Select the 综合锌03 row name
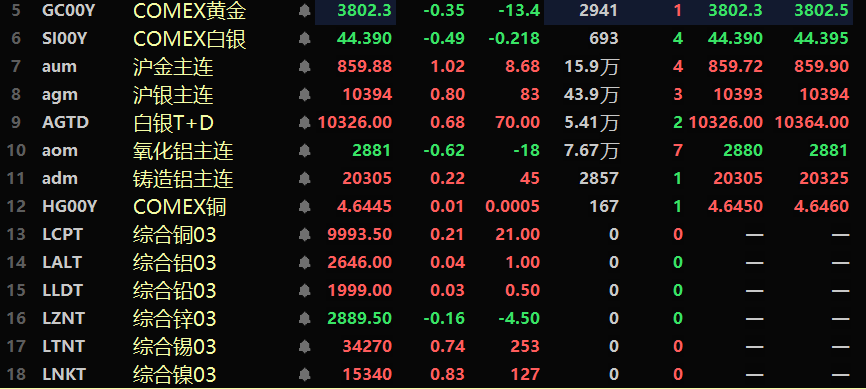866x389 pixels. point(175,319)
